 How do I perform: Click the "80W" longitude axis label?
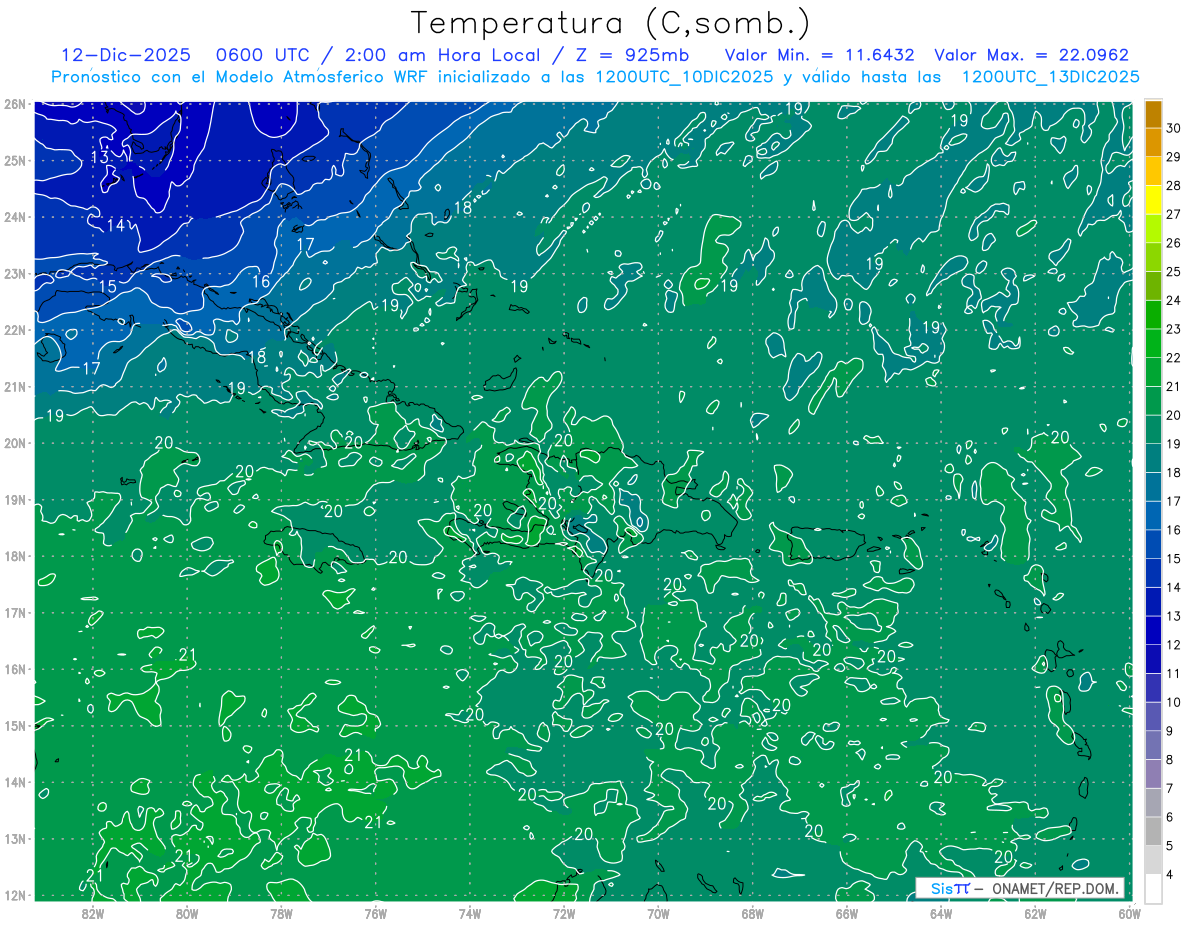coord(186,912)
